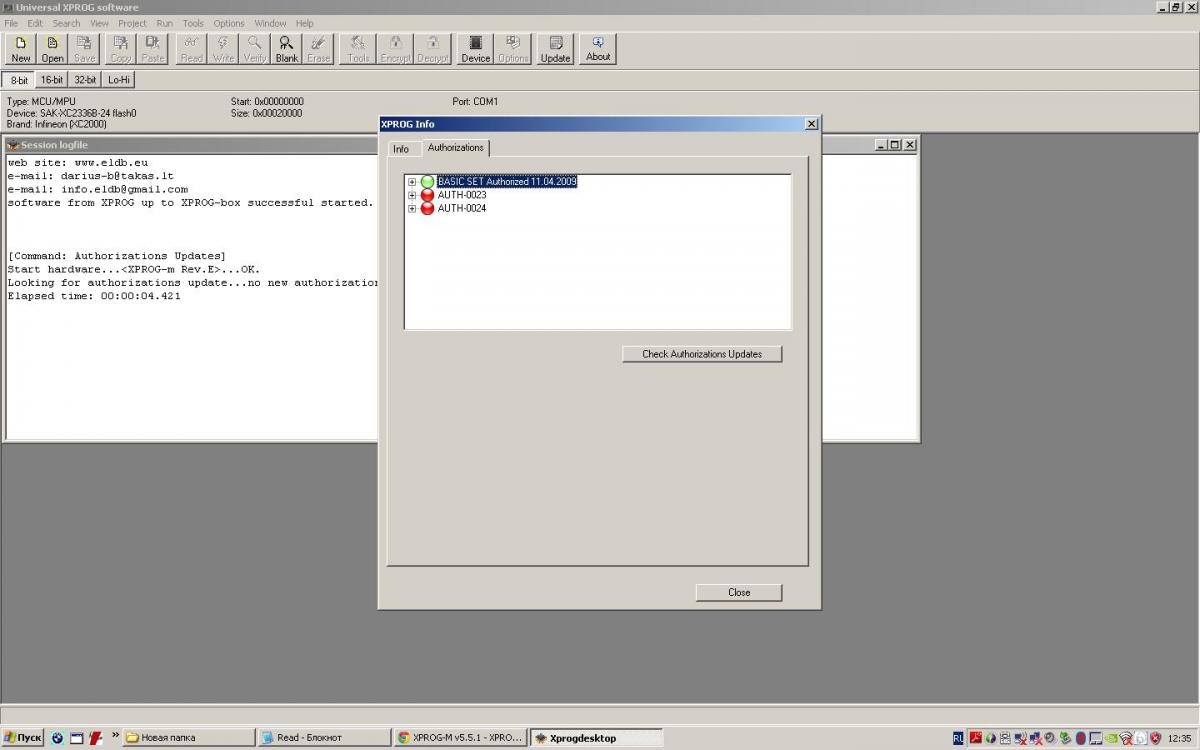The width and height of the screenshot is (1200, 750).
Task: Run the Blank check tool
Action: point(287,48)
